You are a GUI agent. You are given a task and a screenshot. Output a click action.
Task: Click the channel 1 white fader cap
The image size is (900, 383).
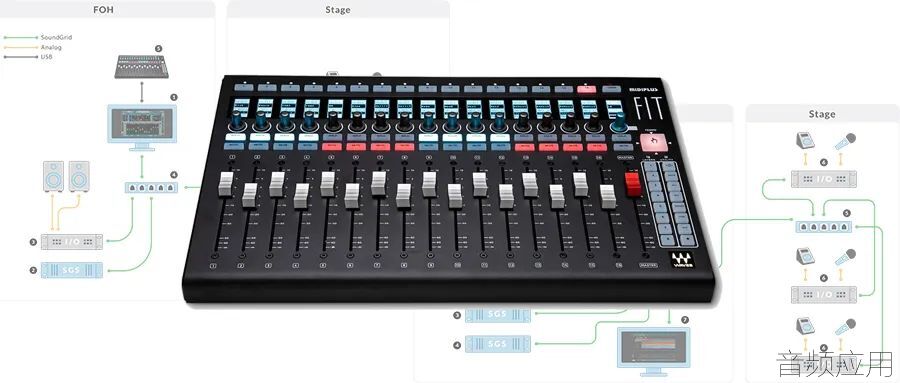(x=226, y=184)
